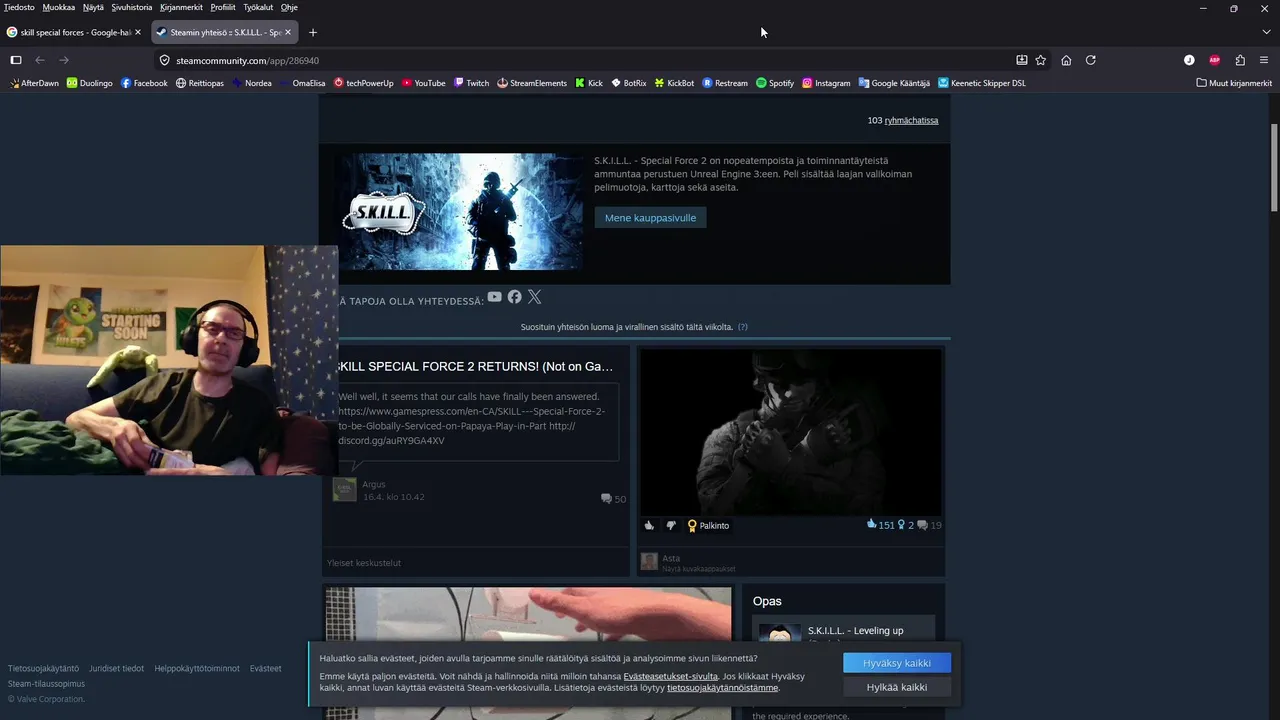Open the Nordea bookmark
This screenshot has height=720, width=1280.
[x=252, y=83]
